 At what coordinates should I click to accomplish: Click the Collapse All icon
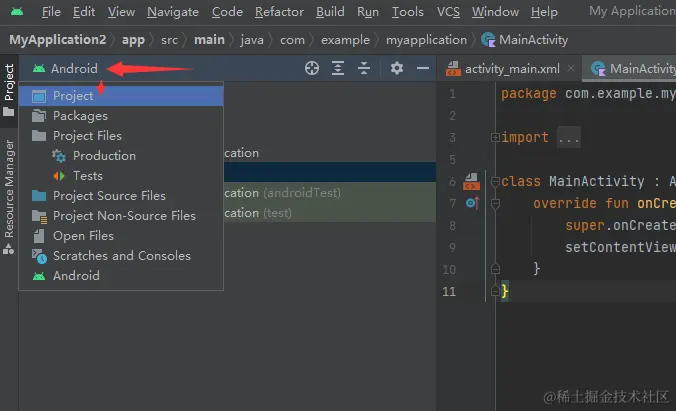point(364,68)
